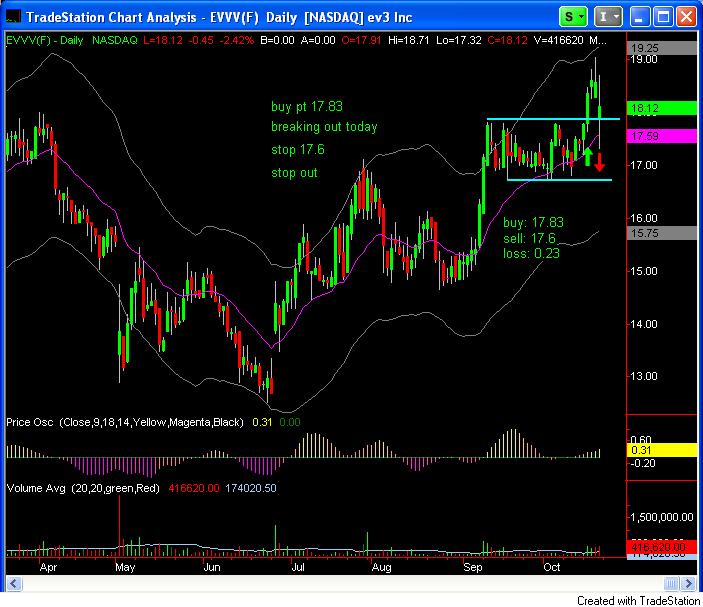Click the horizontal scrollbar thumb

pyautogui.click(x=671, y=583)
